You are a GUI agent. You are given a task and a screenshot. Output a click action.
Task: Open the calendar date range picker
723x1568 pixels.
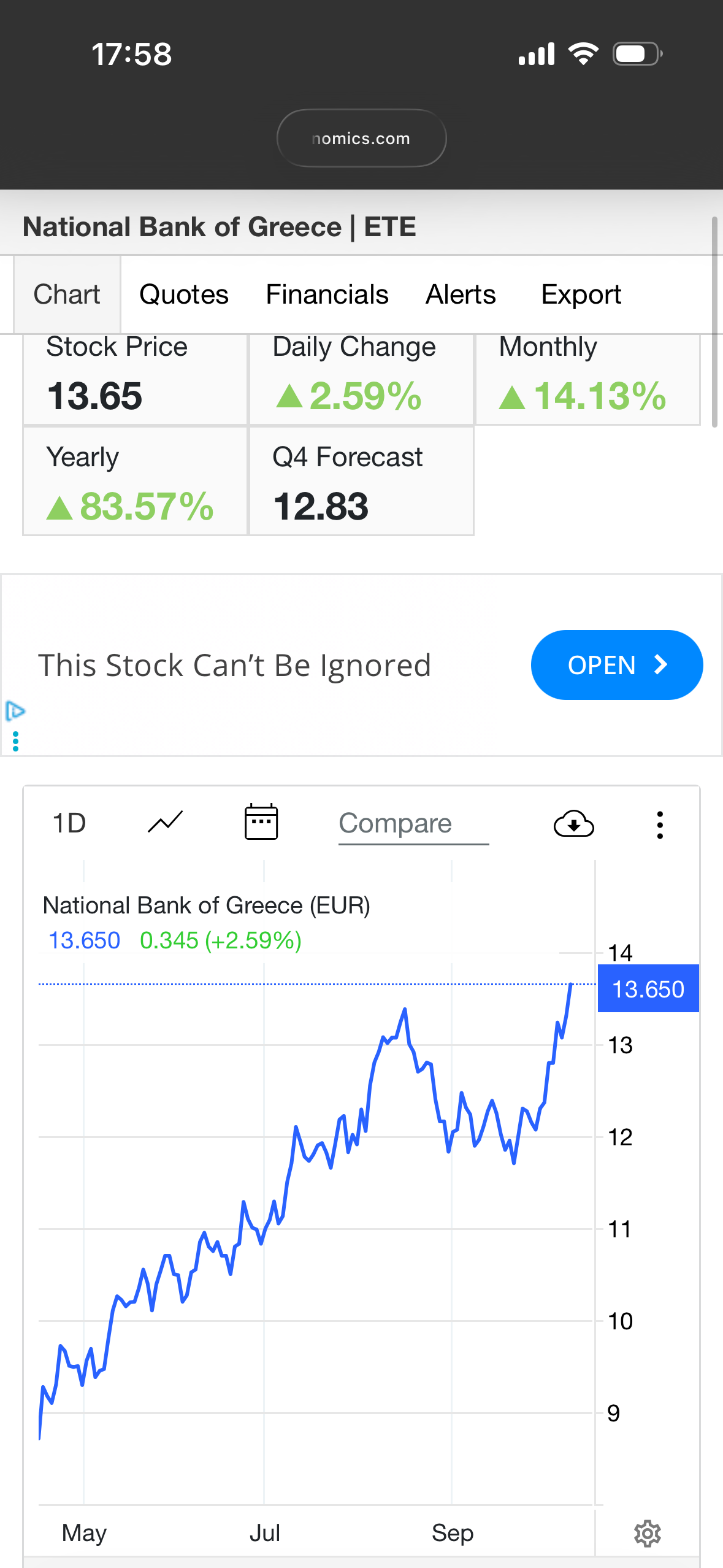click(261, 822)
